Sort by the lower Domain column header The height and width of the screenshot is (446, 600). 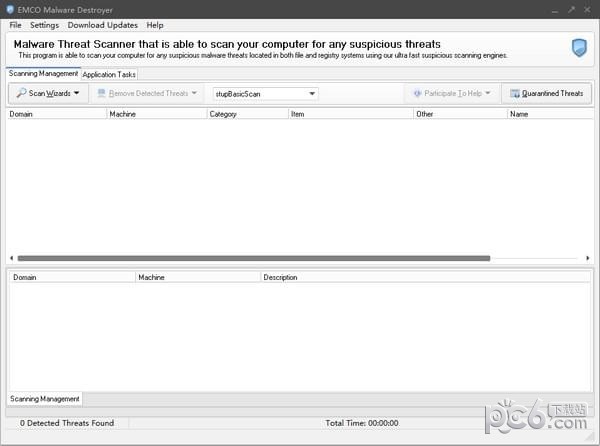click(x=72, y=277)
